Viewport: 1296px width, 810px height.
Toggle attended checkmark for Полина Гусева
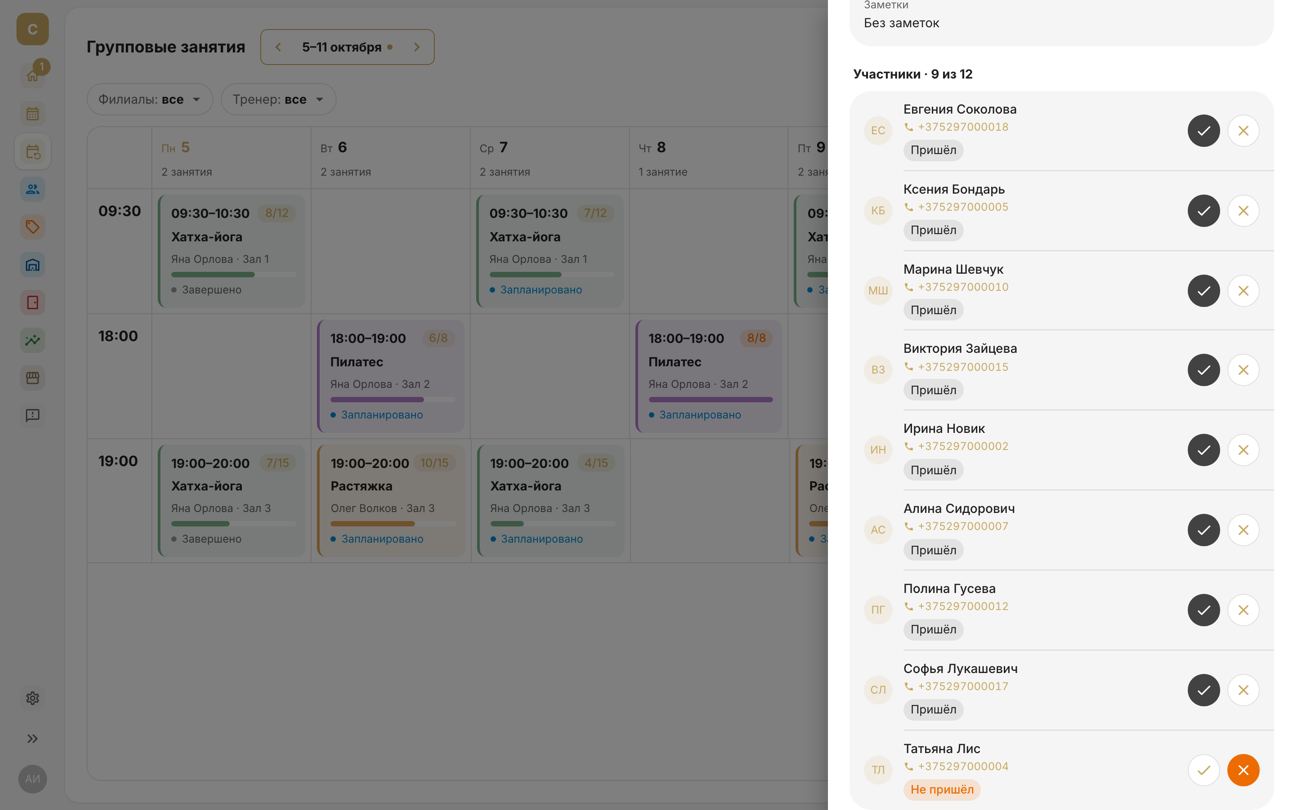coord(1204,610)
